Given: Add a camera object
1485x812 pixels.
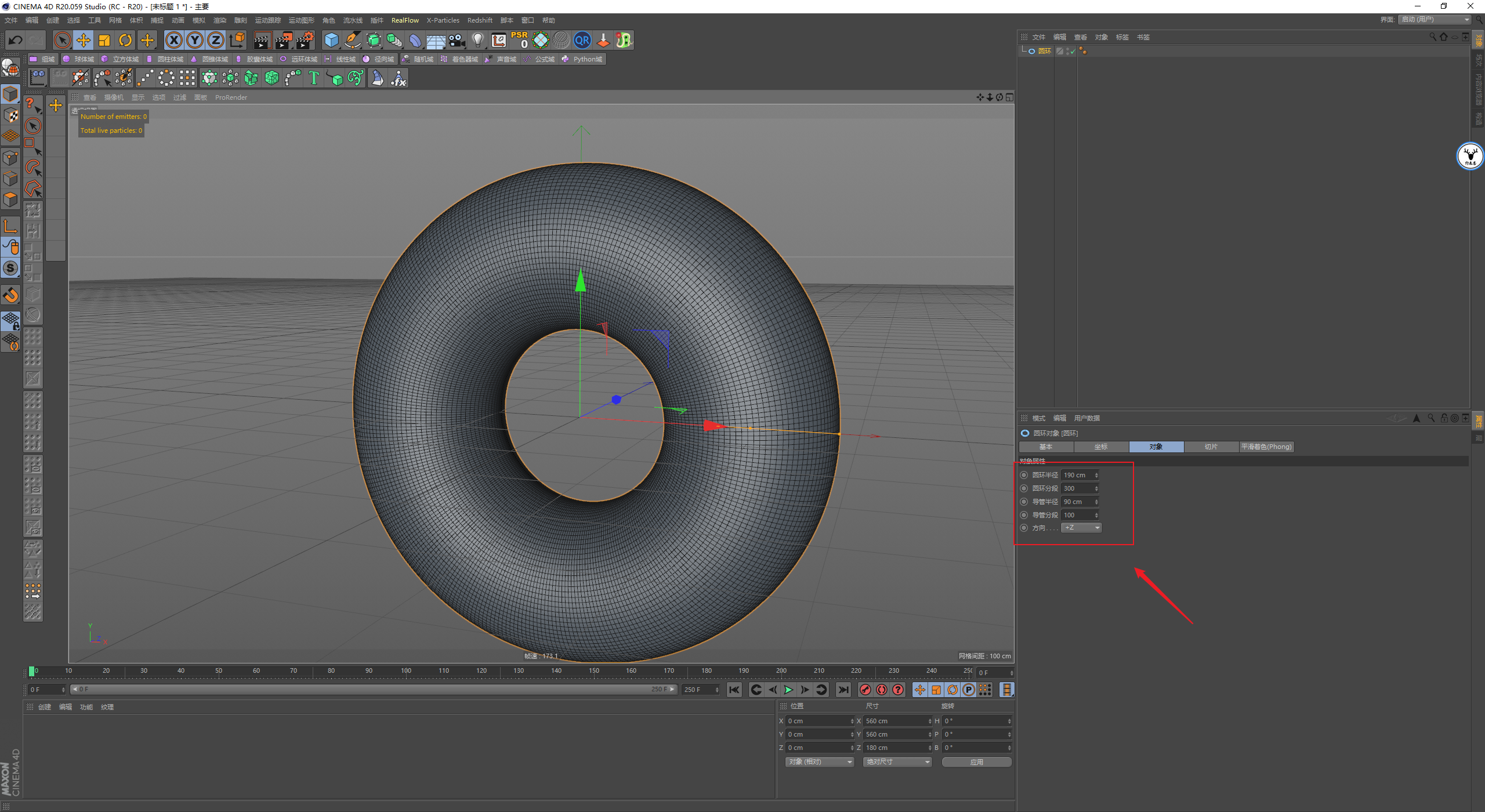Looking at the screenshot, I should tap(457, 40).
